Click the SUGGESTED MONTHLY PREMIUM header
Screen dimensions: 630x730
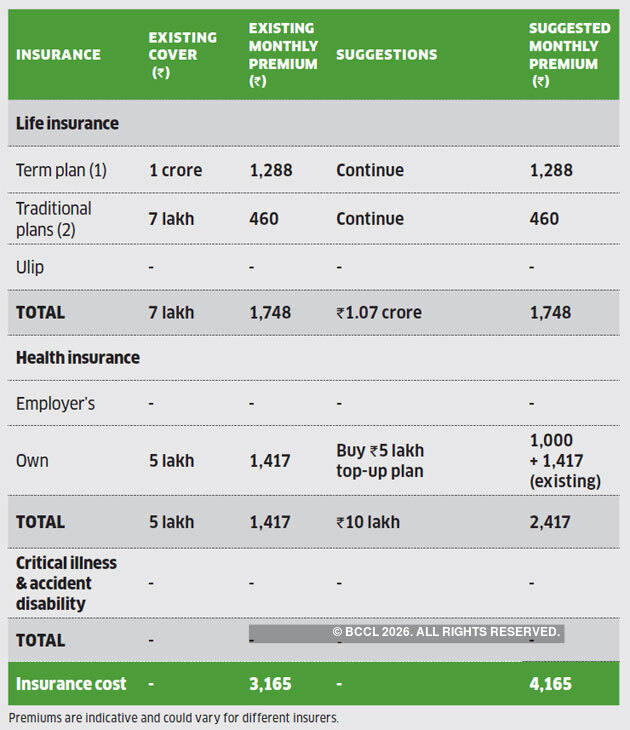coord(563,54)
